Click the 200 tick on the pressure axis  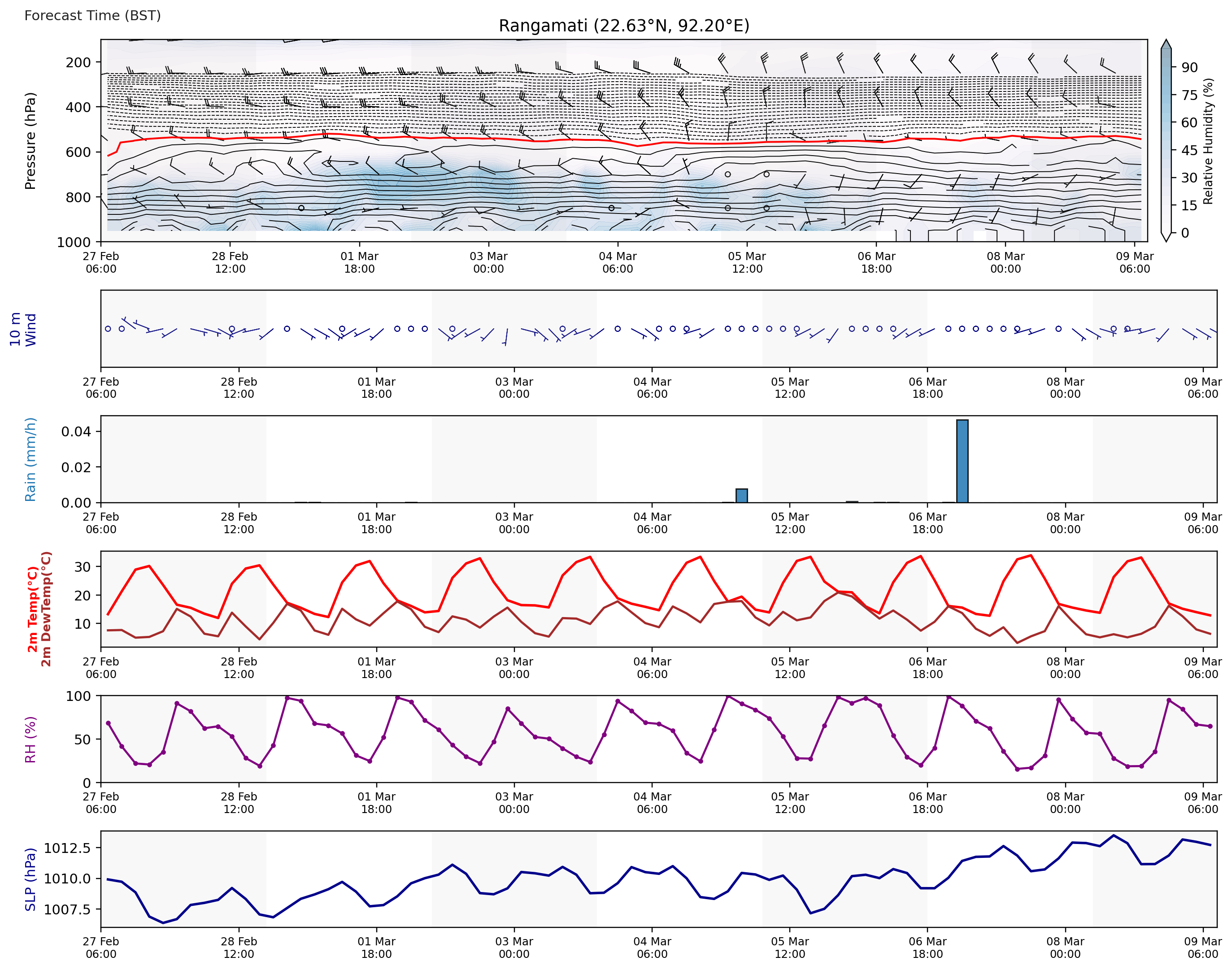78,62
